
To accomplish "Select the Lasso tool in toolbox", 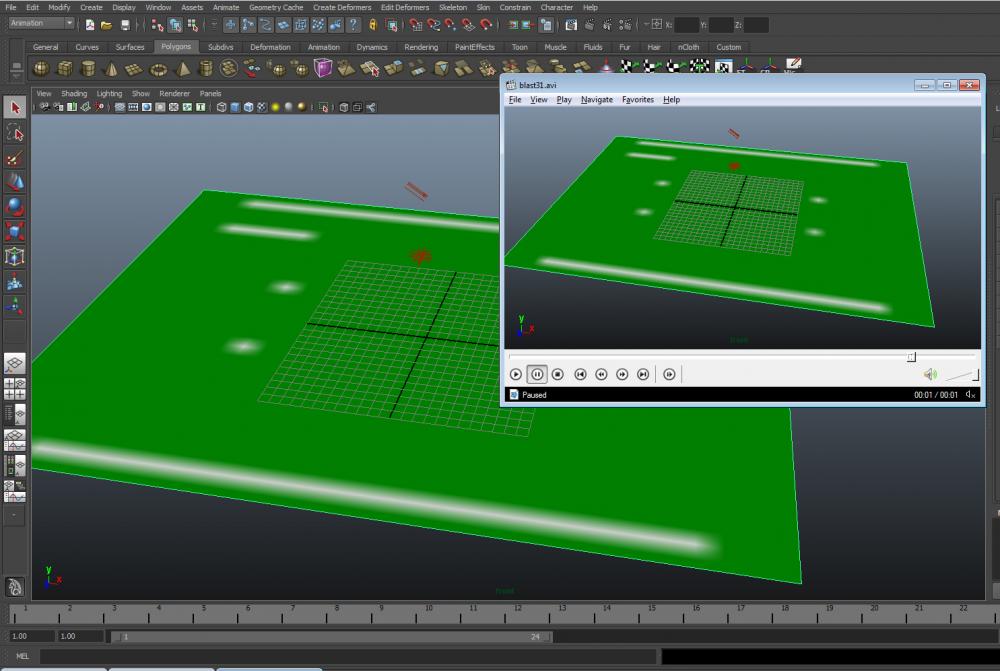I will 15,132.
